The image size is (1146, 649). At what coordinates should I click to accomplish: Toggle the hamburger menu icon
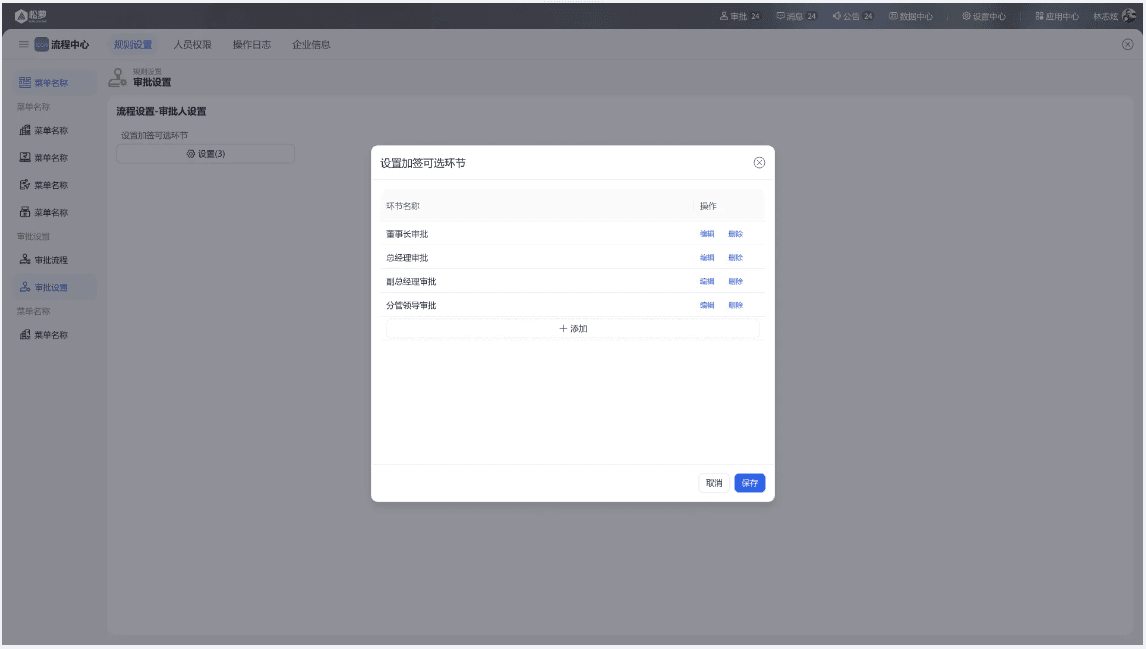point(23,45)
